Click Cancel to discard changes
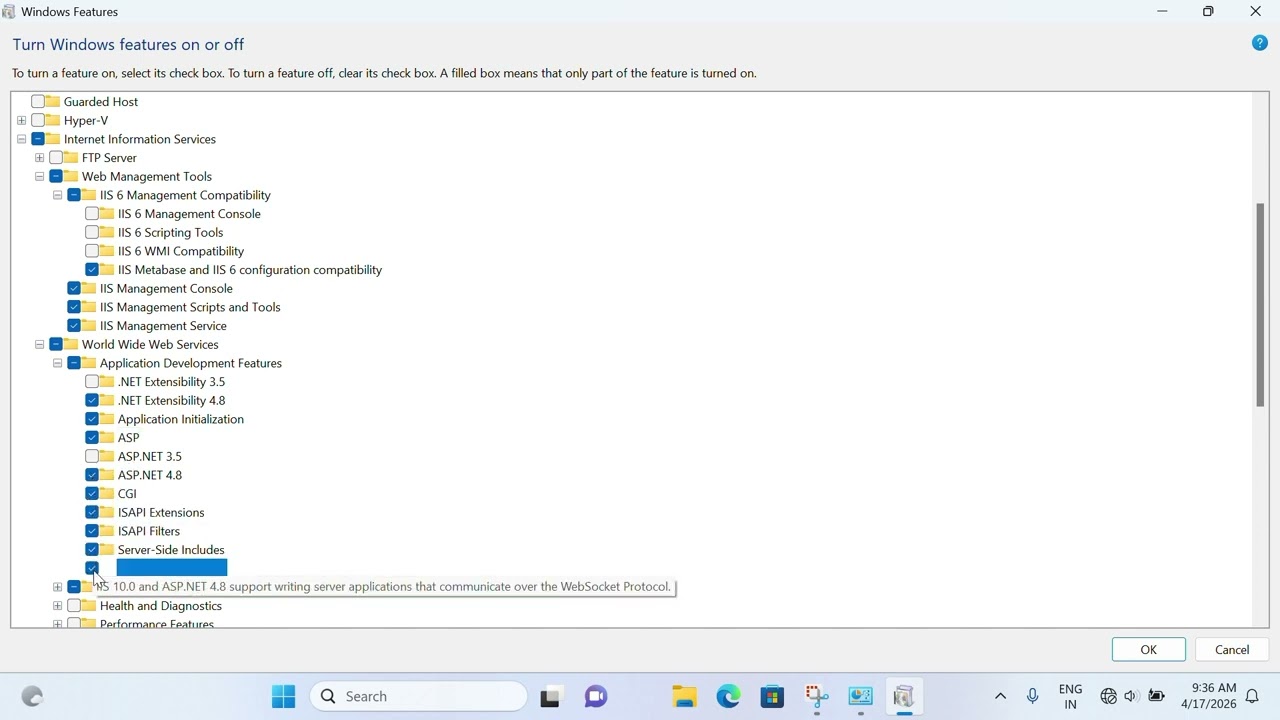The height and width of the screenshot is (720, 1280). coord(1232,650)
